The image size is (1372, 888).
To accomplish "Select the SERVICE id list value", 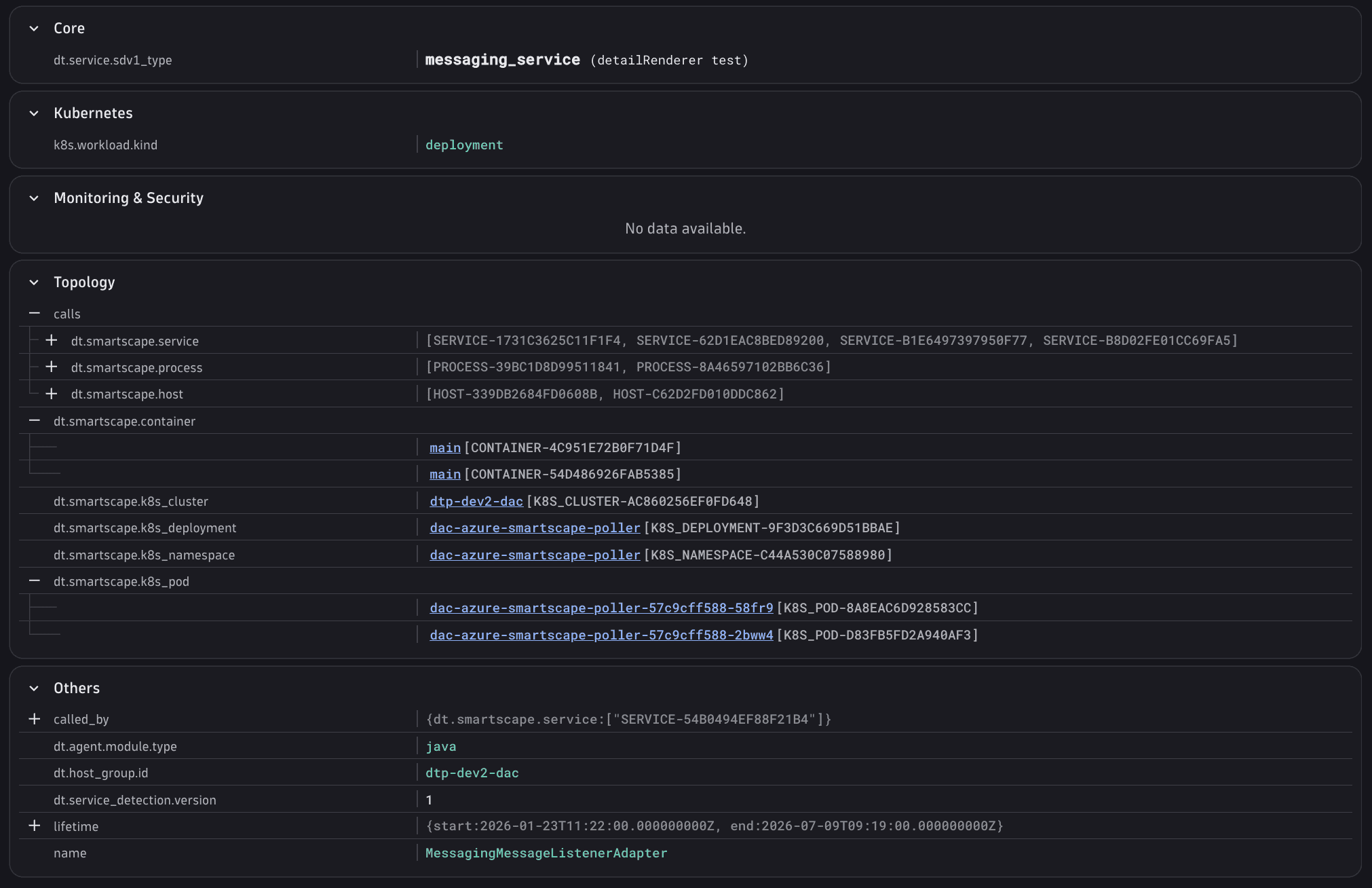I will tap(832, 340).
